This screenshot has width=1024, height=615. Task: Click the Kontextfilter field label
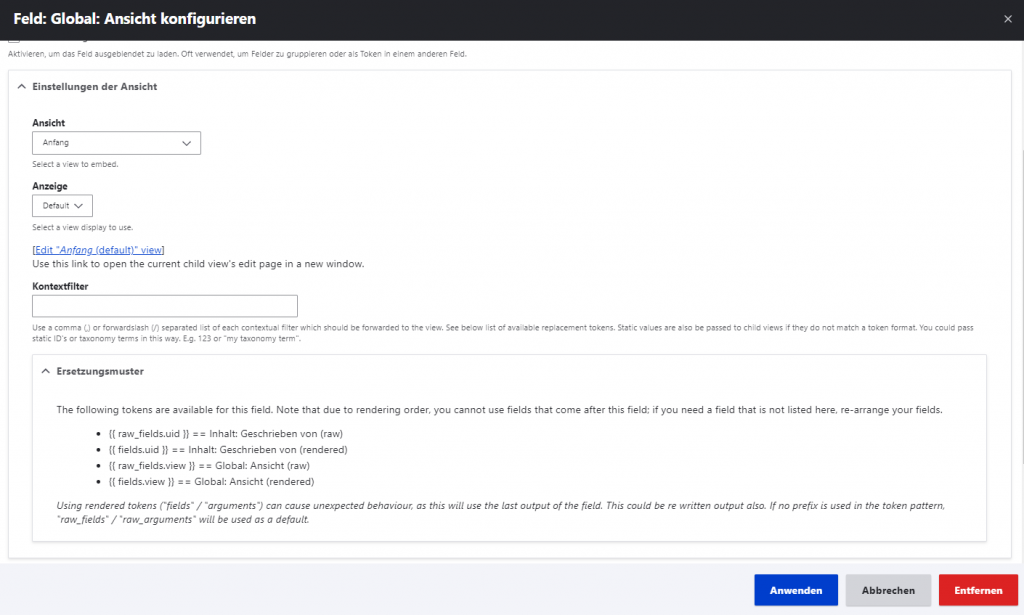click(x=61, y=286)
